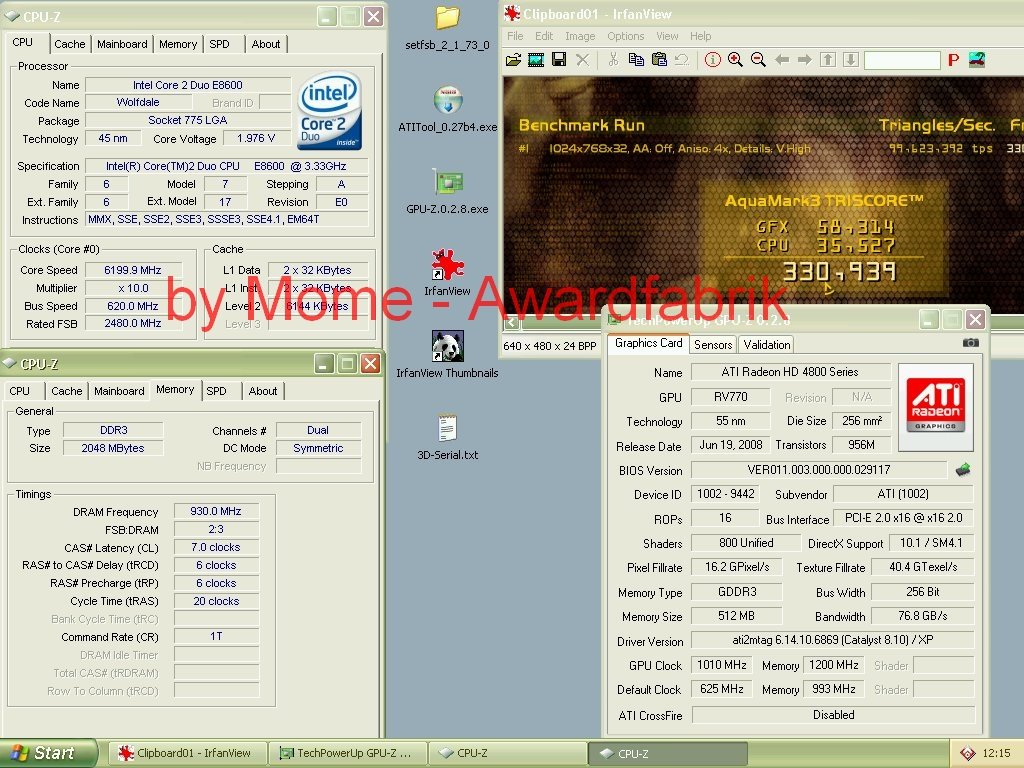
Task: Click the ATI CrossFire Disabled field
Action: click(833, 715)
